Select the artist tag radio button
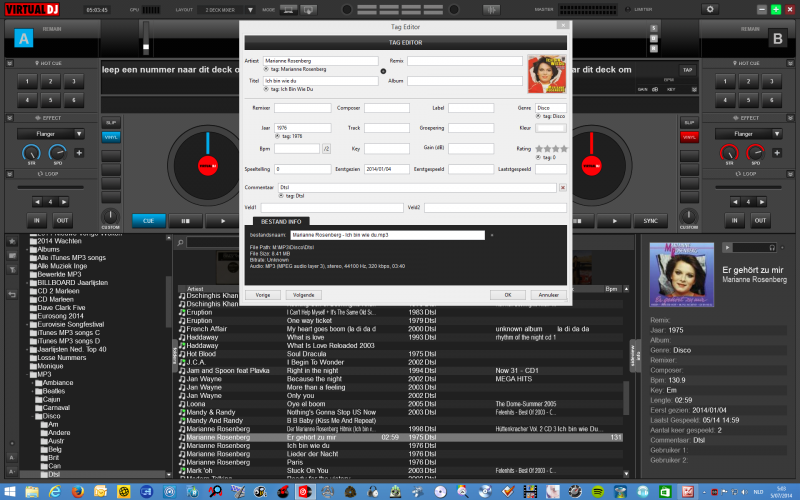The image size is (800, 500). (266, 69)
